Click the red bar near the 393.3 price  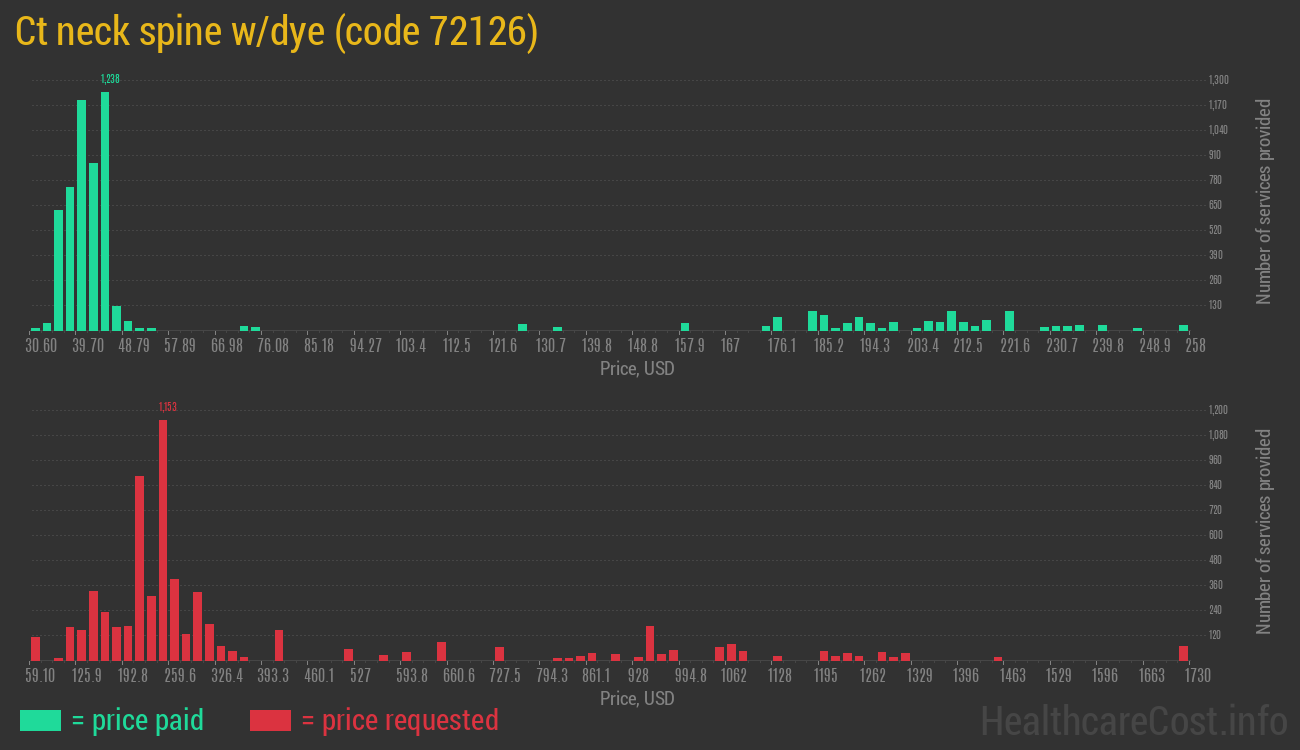pos(279,645)
